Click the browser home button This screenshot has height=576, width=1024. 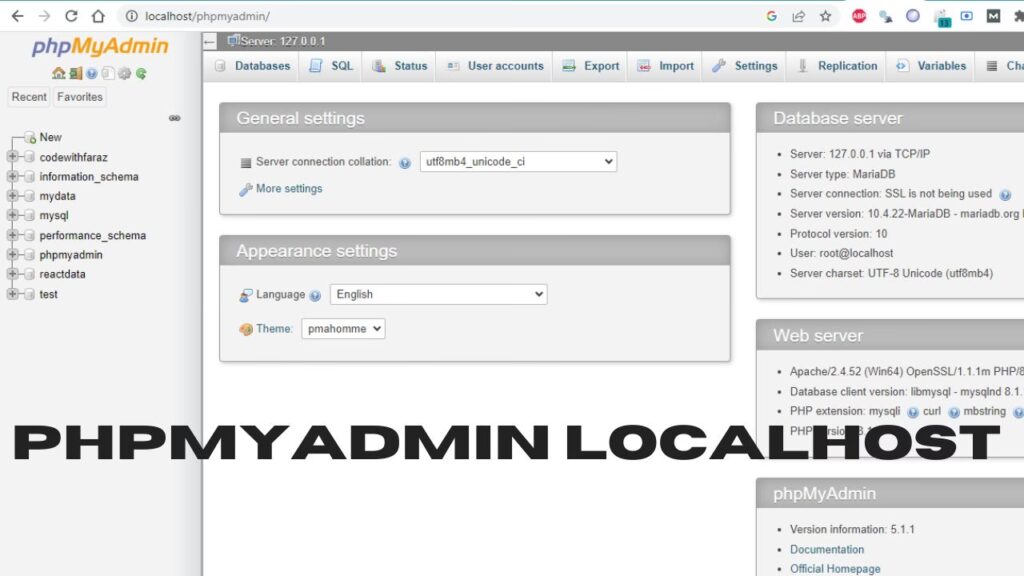tap(98, 16)
